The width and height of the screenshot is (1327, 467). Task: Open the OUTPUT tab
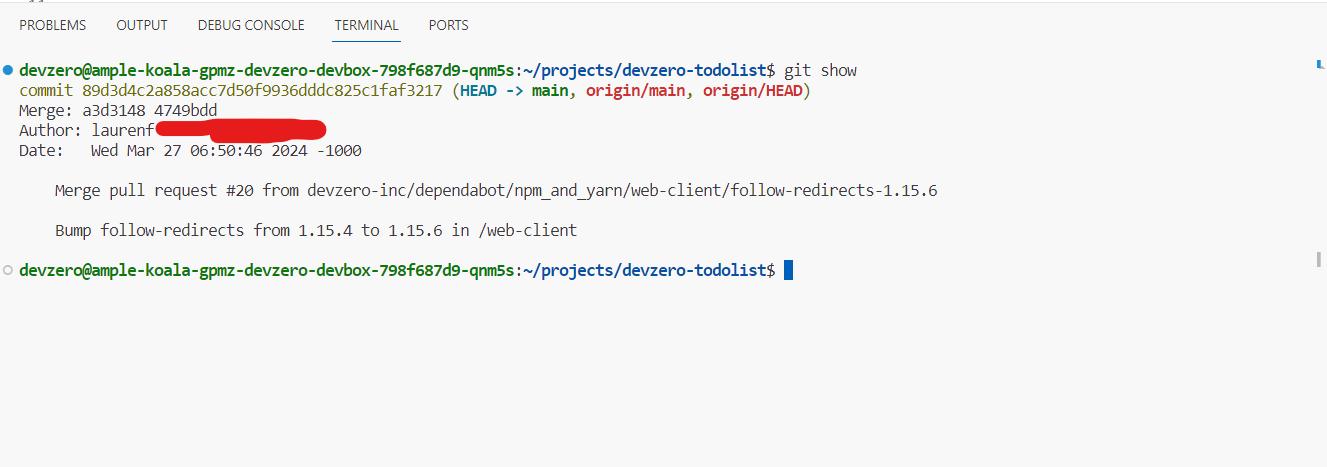point(142,25)
